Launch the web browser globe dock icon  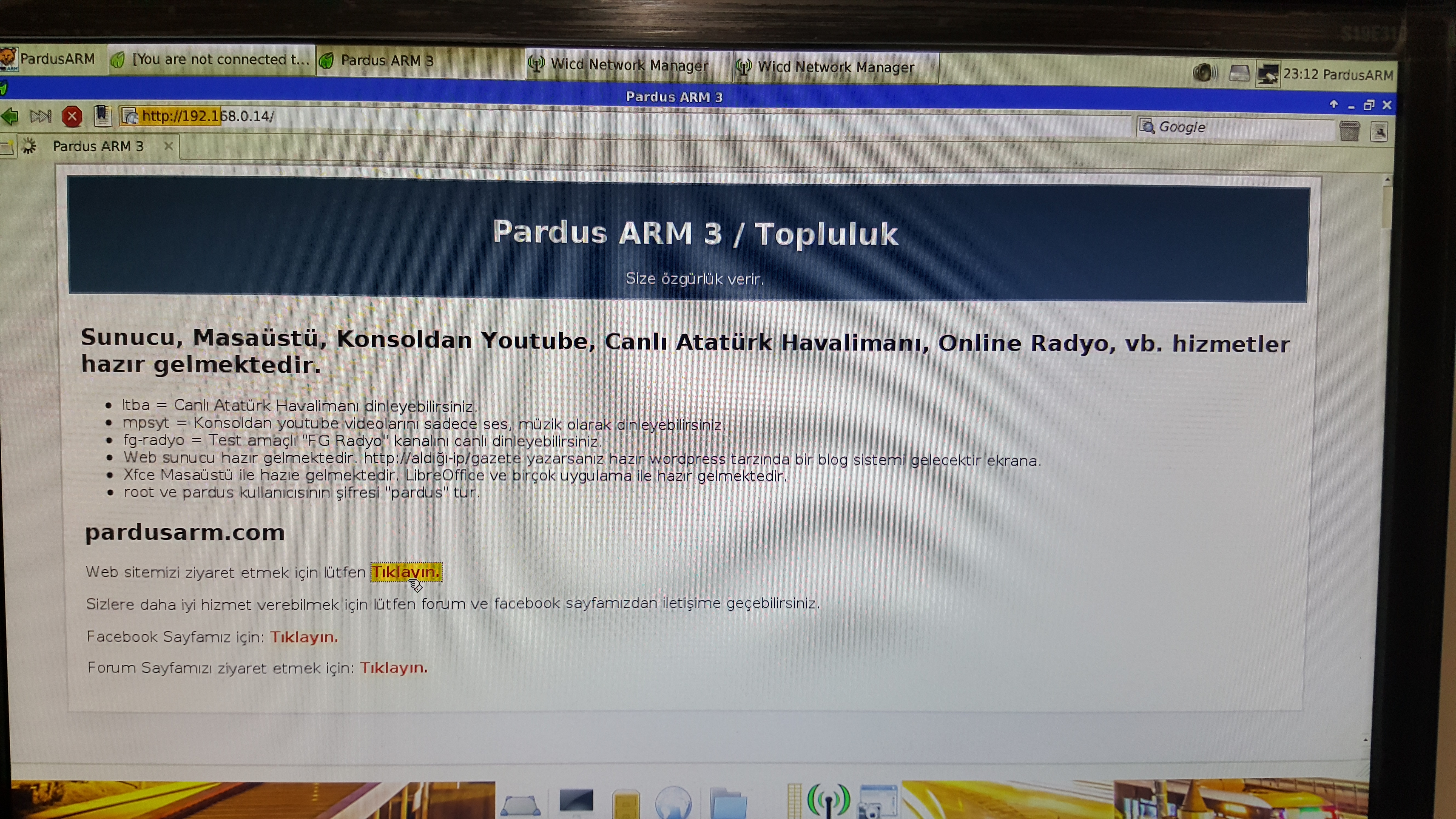tap(673, 803)
